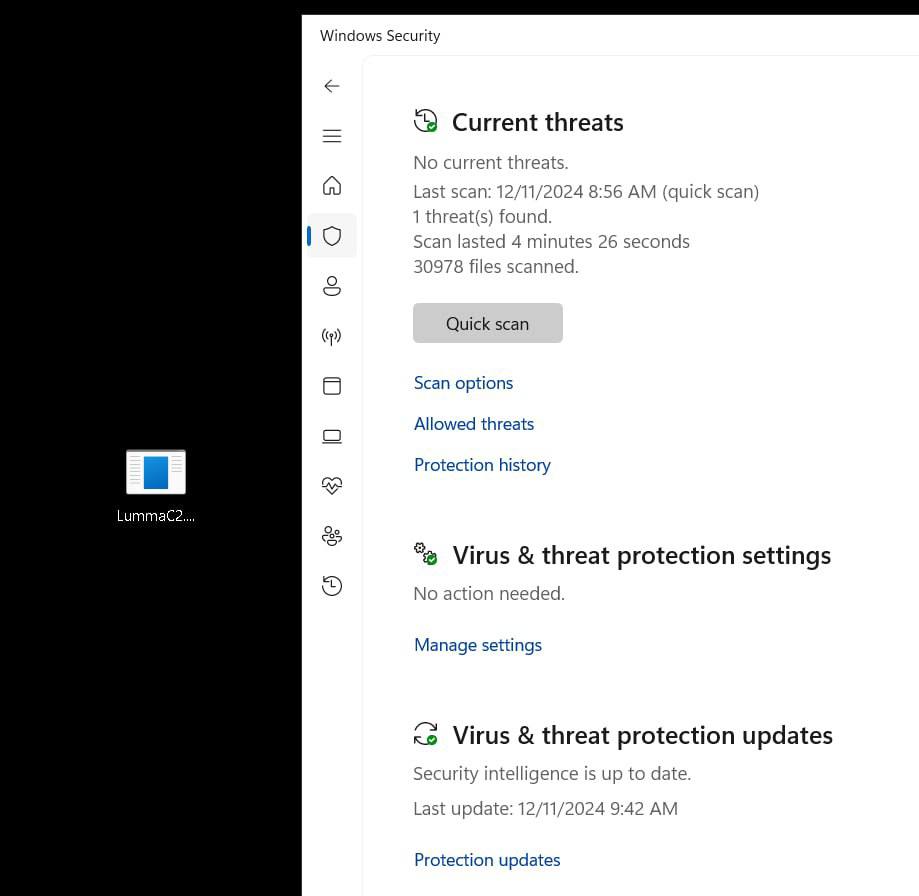Open Firewall & network protection icon
The image size is (919, 896).
point(332,336)
